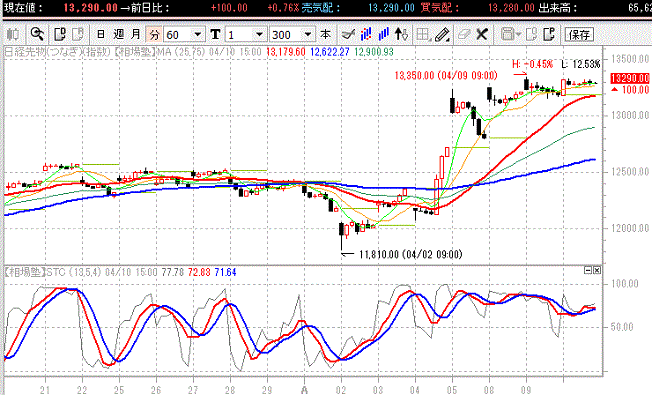This screenshot has width=652, height=395.
Task: Switch chart to daily (日) timeframe
Action: point(101,35)
